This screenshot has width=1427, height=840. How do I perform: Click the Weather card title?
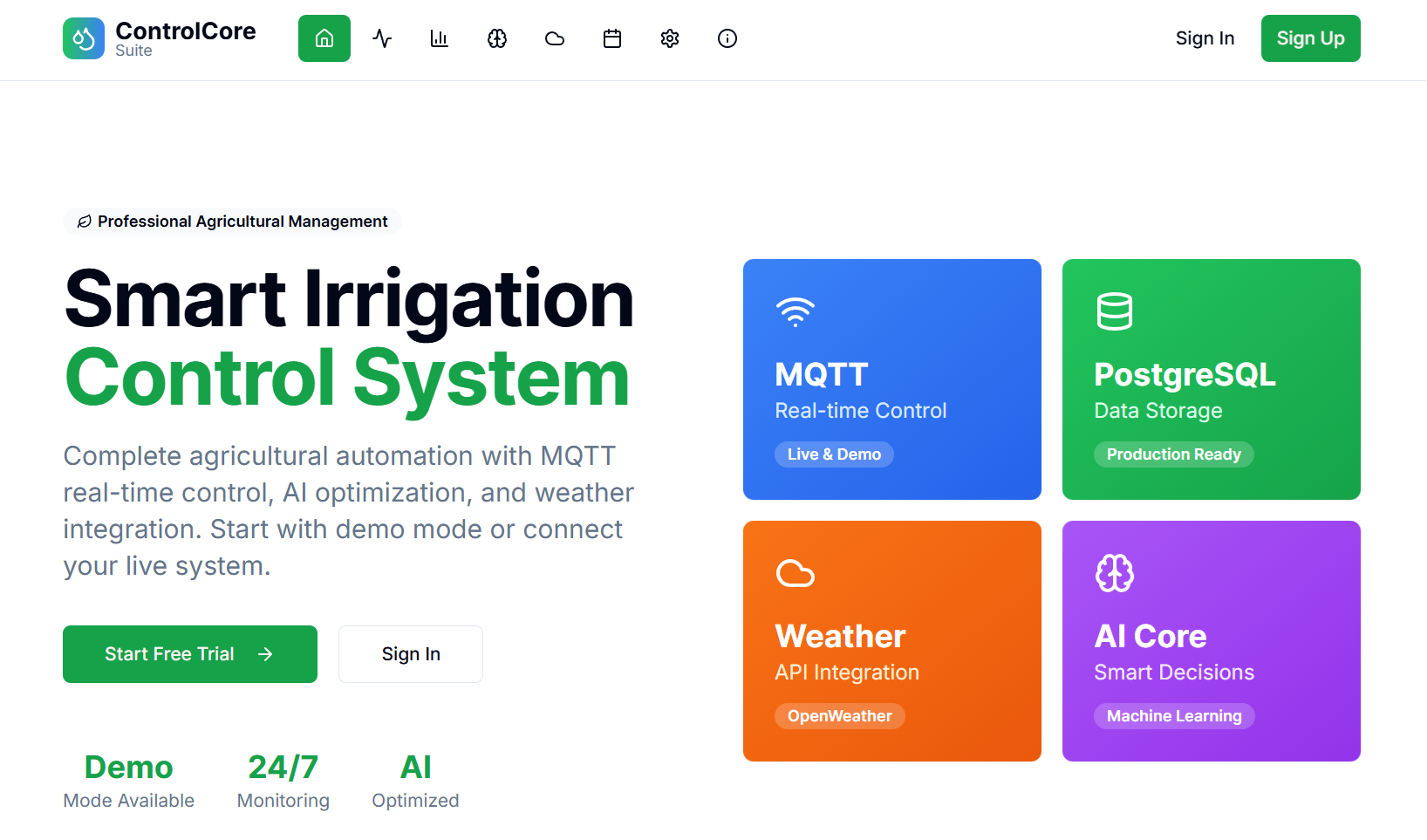840,636
